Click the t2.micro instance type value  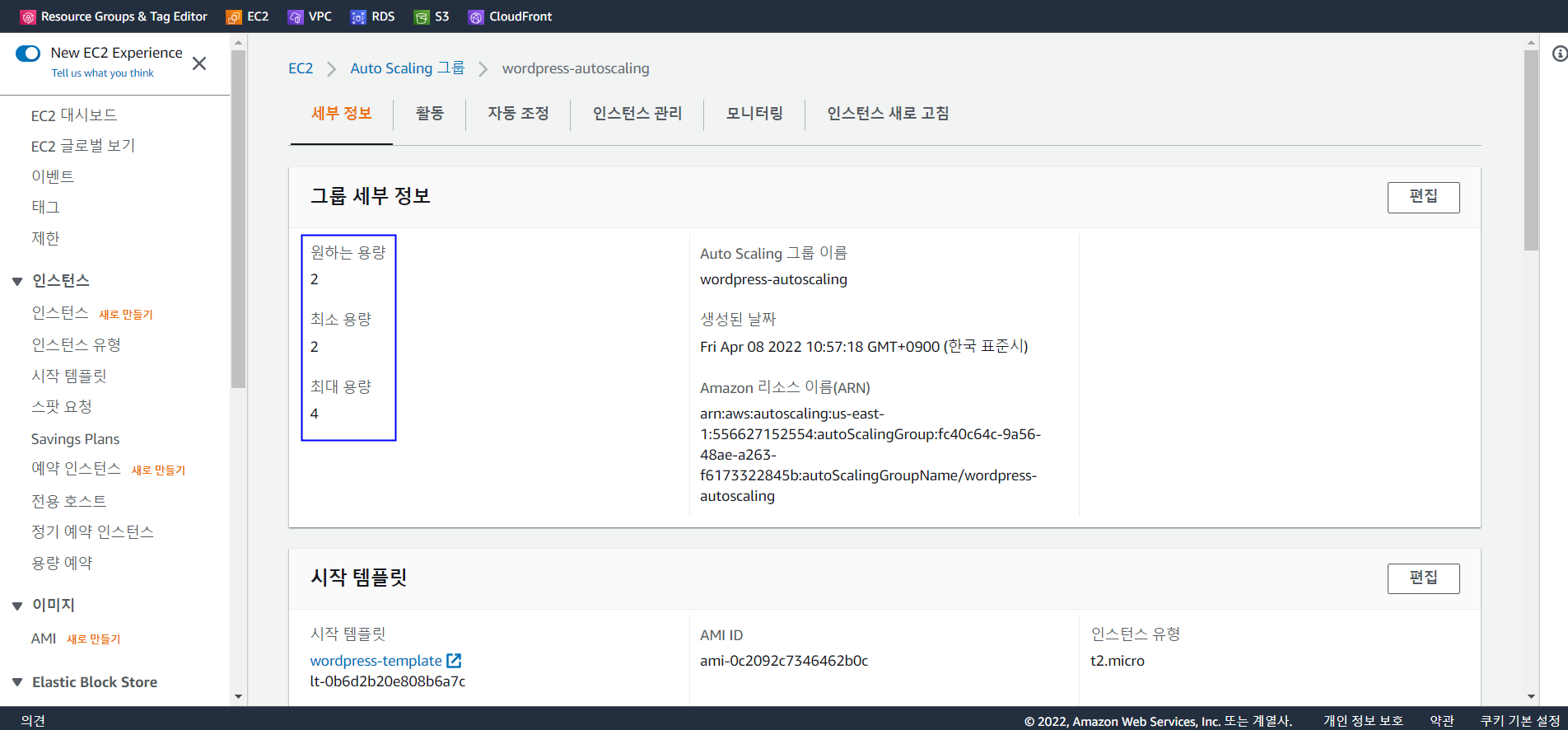coord(1118,661)
